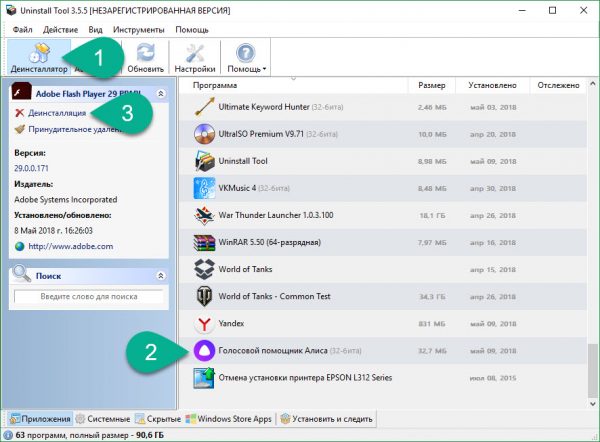
Task: Open the Деинсталлятор toolbar section
Action: [x=39, y=57]
